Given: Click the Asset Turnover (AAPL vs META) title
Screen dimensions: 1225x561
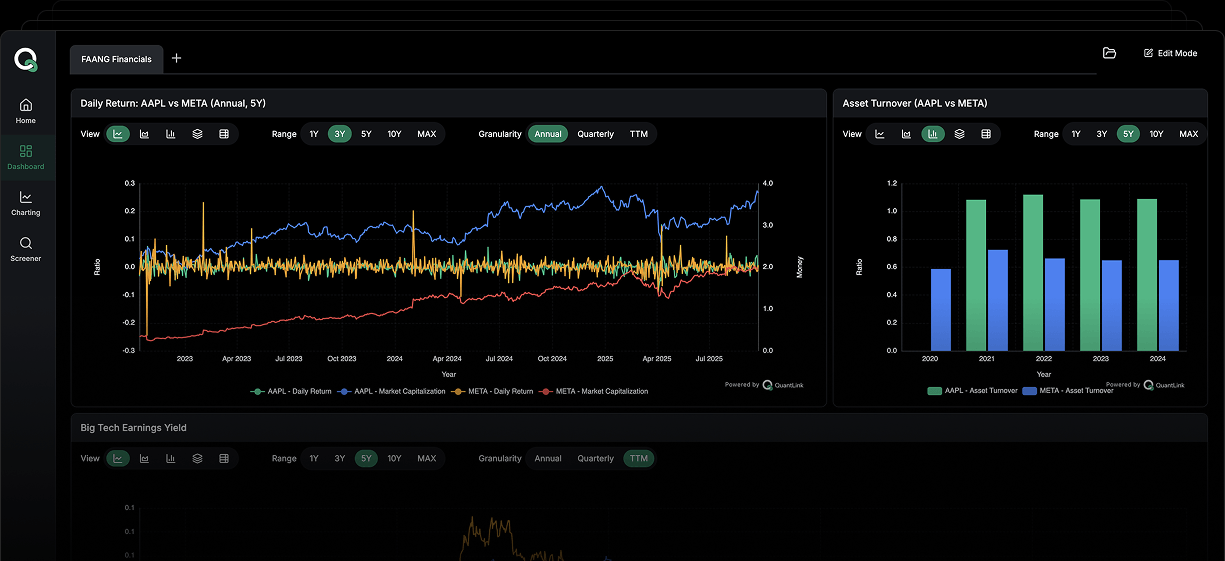Looking at the screenshot, I should coord(915,103).
